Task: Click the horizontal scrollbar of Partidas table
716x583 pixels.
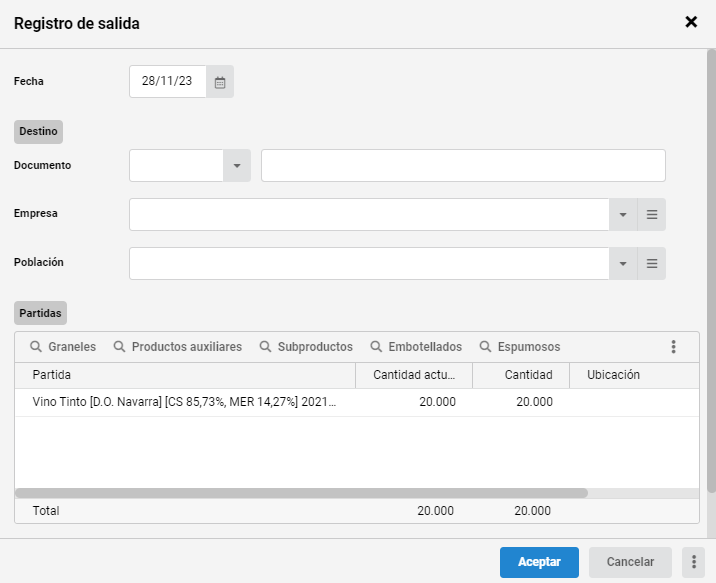Action: [301, 493]
